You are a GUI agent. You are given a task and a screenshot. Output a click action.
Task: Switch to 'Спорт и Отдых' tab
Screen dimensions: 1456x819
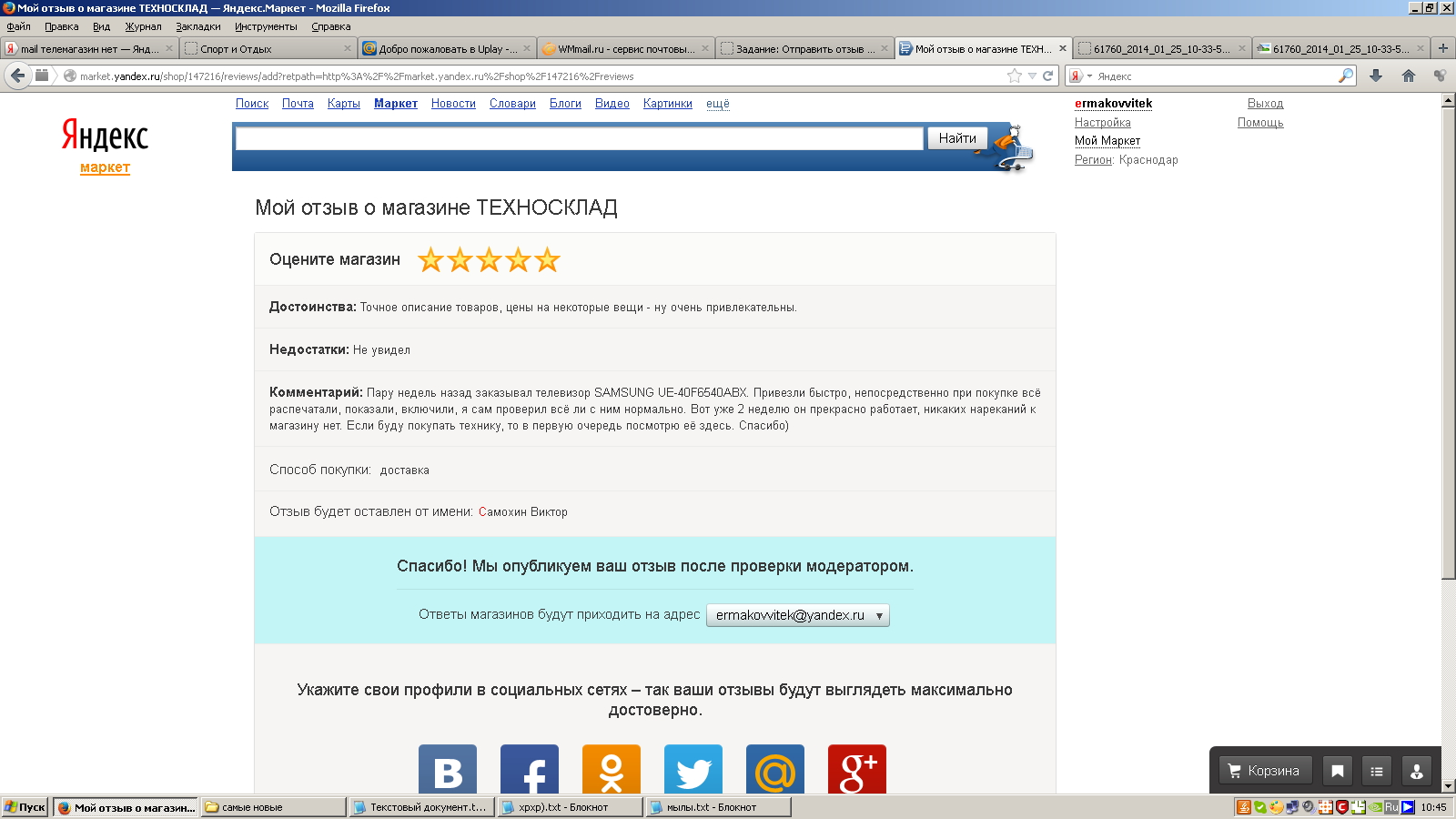[268, 48]
